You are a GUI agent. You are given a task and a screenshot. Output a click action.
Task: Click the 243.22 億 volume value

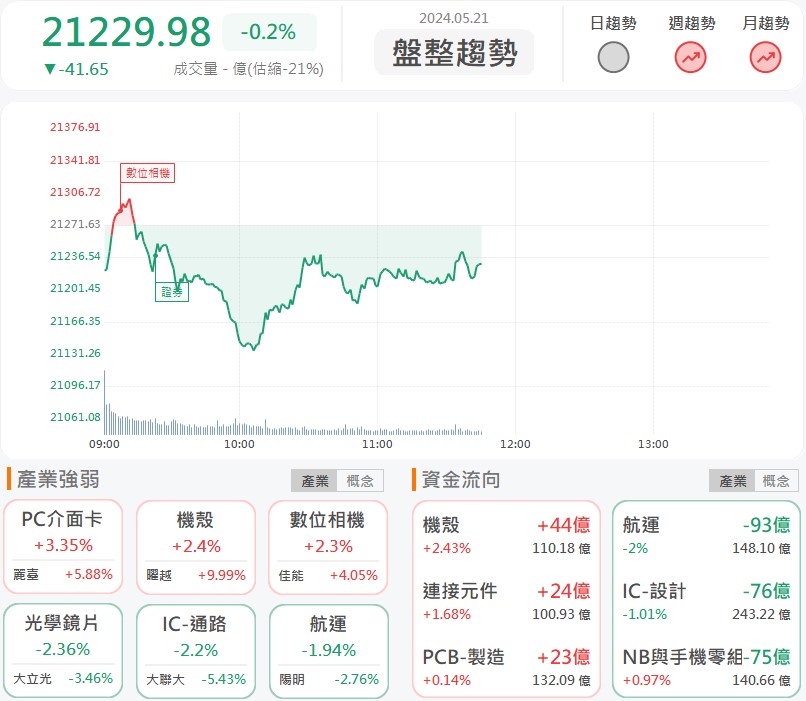[761, 614]
